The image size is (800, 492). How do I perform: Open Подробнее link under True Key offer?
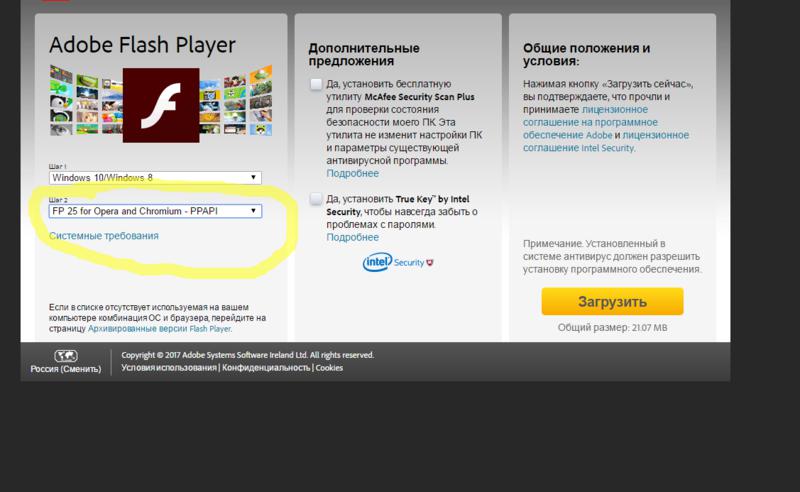pyautogui.click(x=353, y=237)
